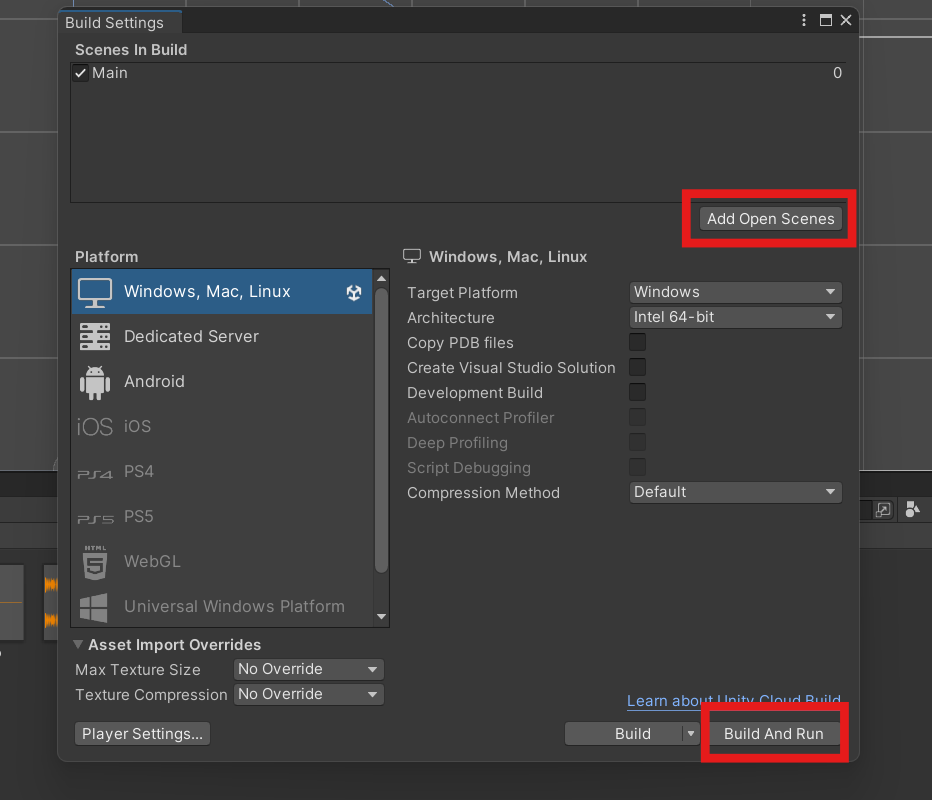
Task: Open the Compression Method dropdown
Action: click(x=735, y=492)
